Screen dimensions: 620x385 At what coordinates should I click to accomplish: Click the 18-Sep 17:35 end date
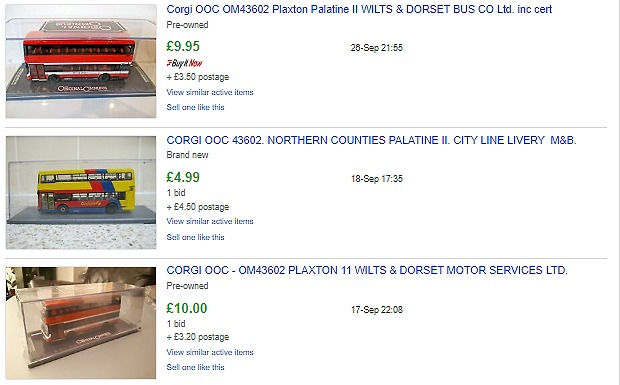376,179
